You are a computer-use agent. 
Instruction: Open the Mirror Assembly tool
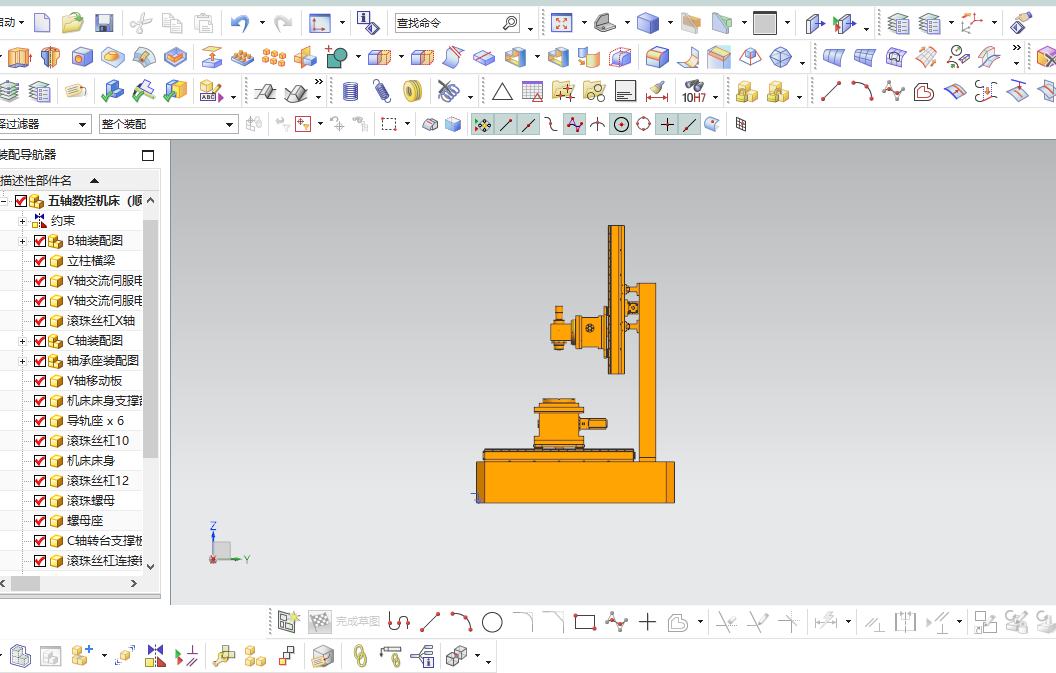155,655
